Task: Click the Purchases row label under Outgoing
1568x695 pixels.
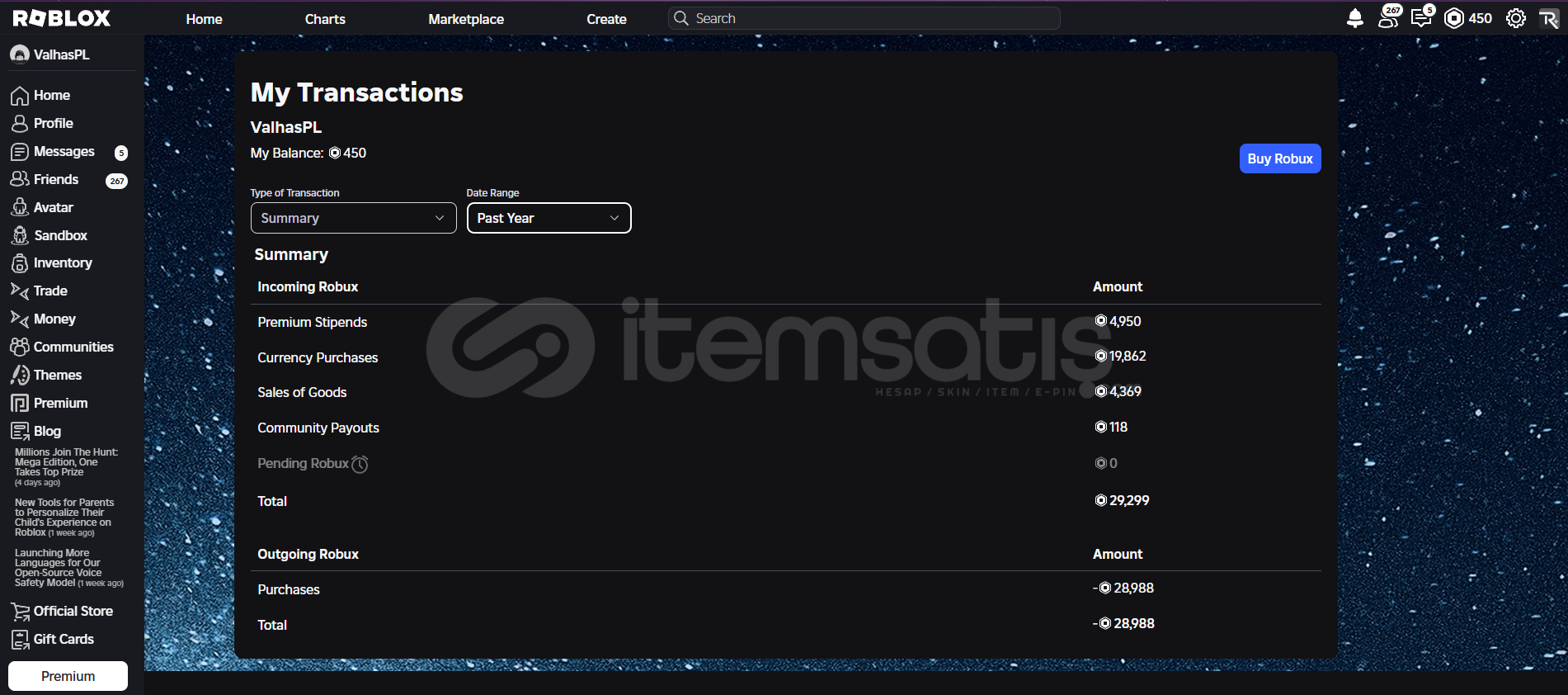Action: click(289, 589)
